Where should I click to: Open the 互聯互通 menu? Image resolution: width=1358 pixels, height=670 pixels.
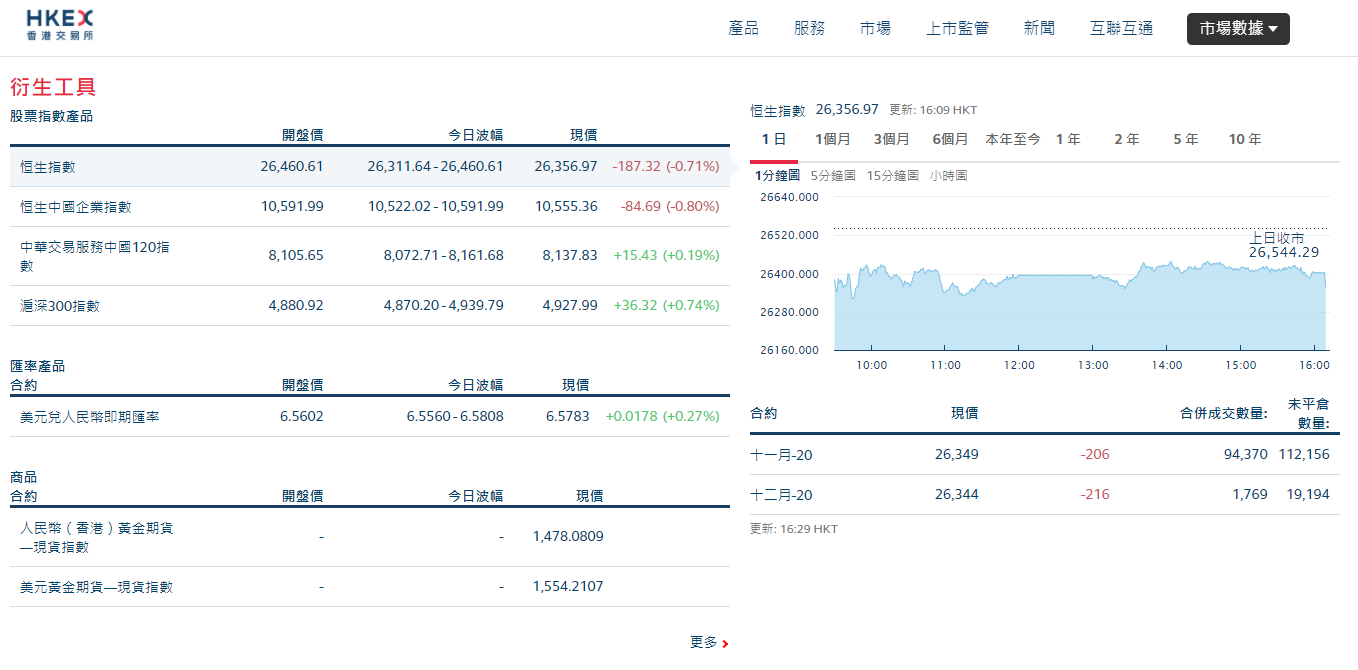click(x=1120, y=28)
